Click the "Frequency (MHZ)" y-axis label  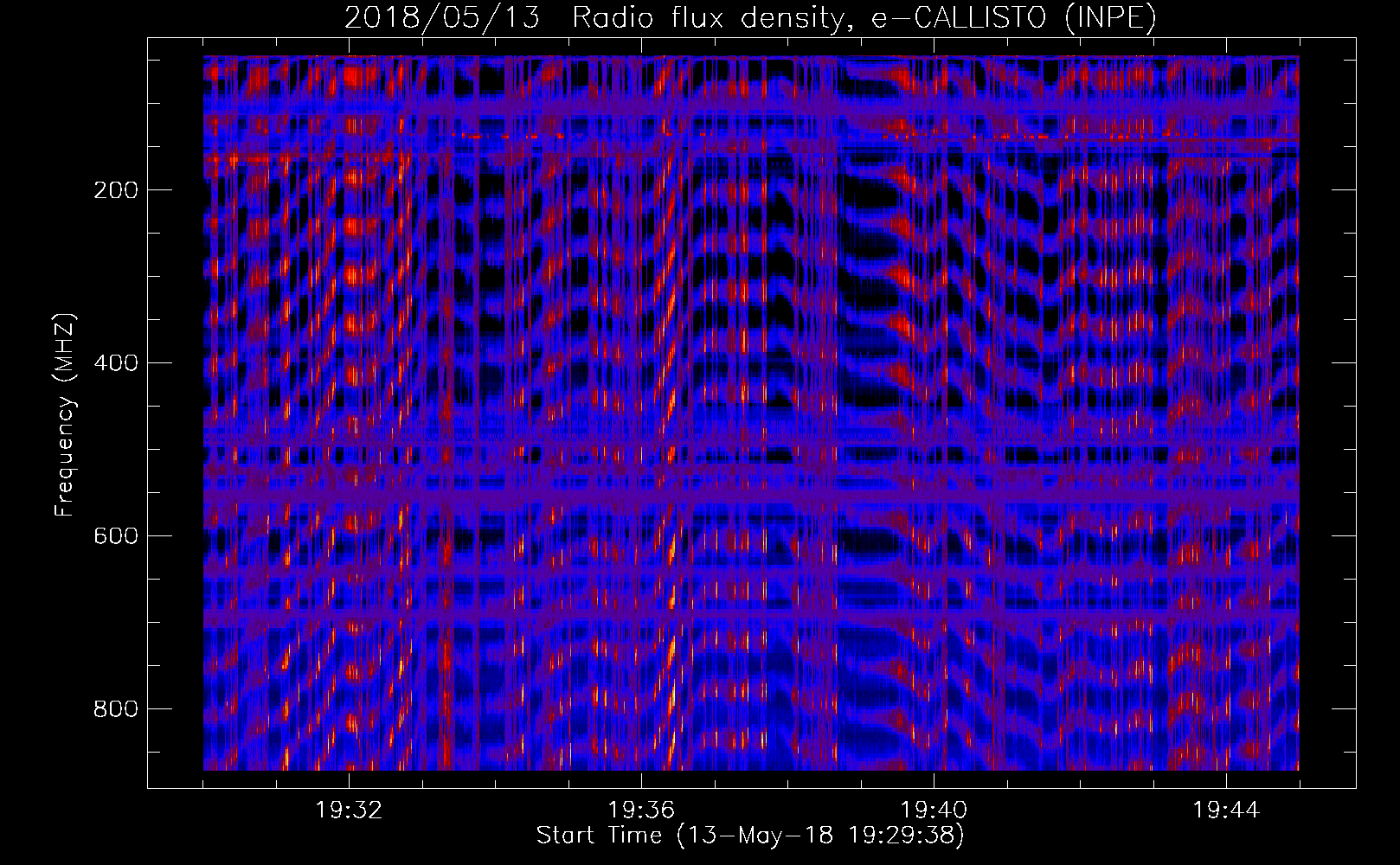click(65, 415)
